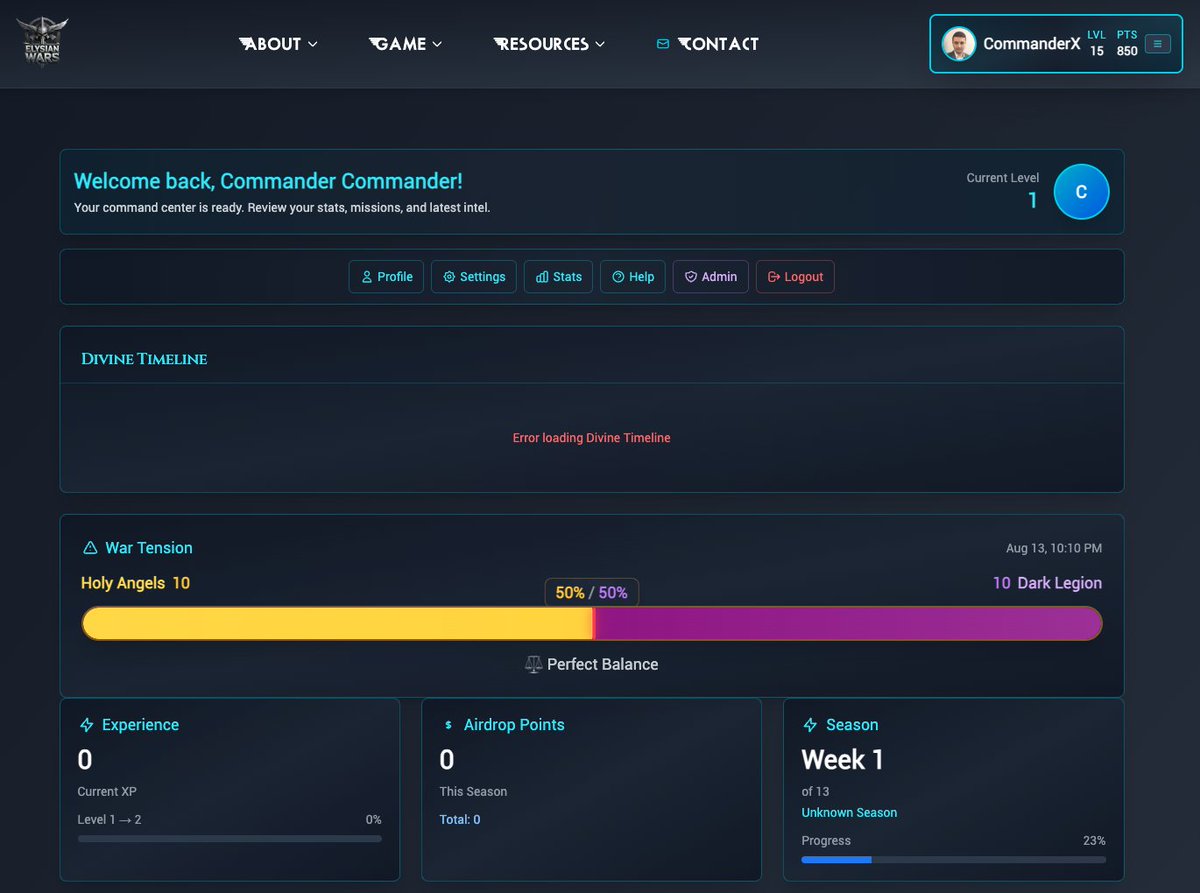Click the Current Level label
Screen dimensions: 1200x893
click(1003, 178)
